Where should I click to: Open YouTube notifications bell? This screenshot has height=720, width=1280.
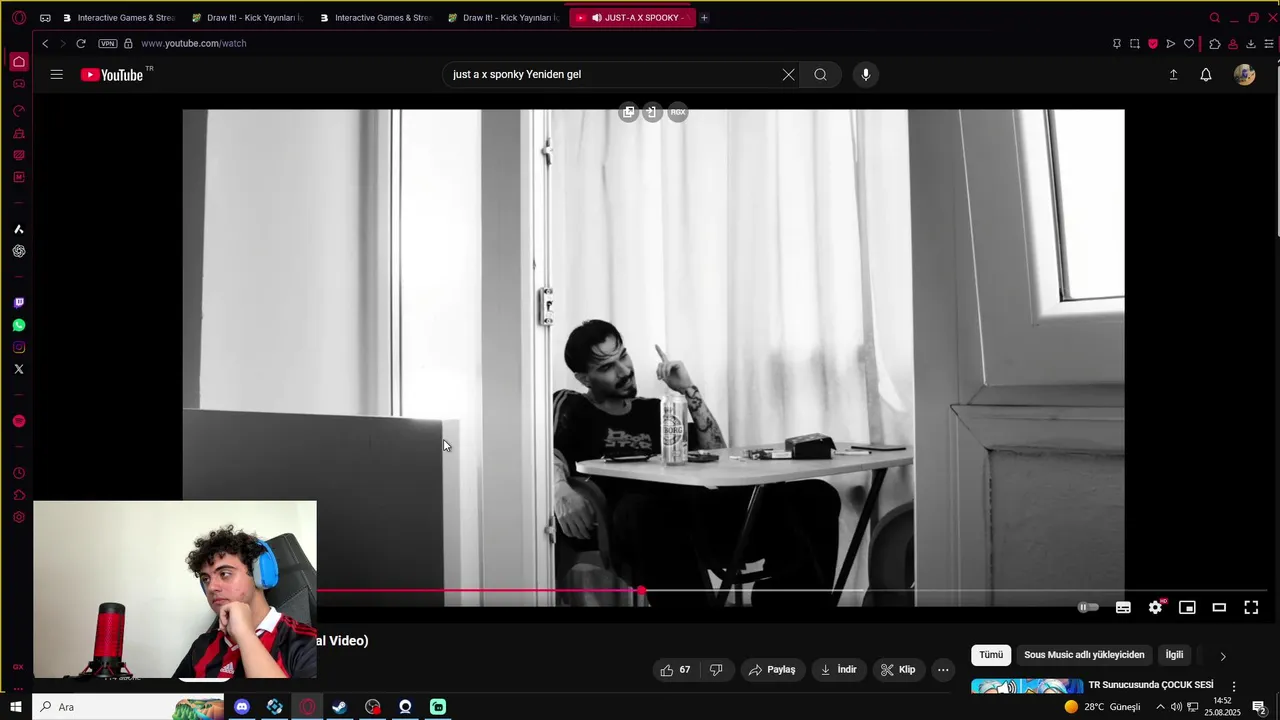coord(1206,74)
